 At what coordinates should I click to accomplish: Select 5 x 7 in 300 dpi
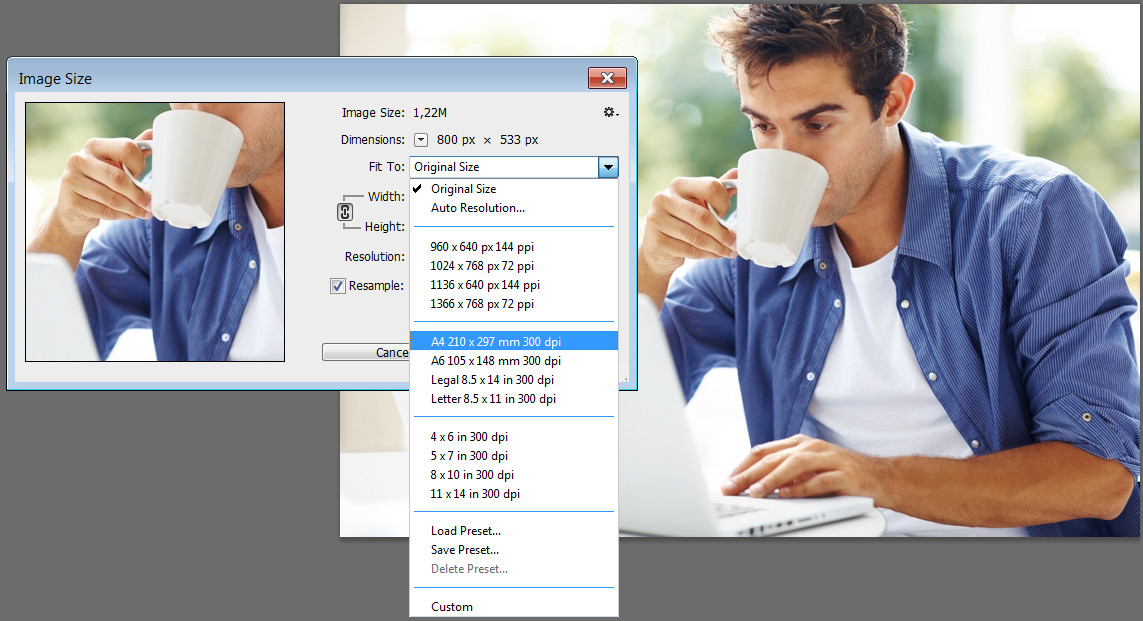click(514, 456)
